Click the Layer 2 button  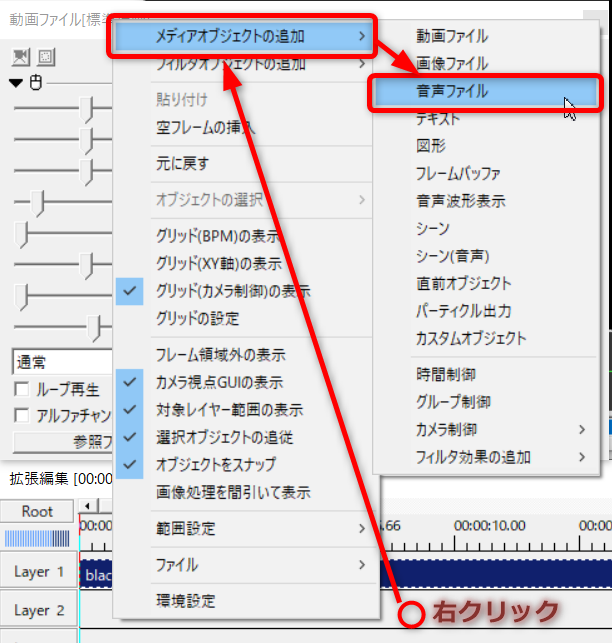pos(38,610)
